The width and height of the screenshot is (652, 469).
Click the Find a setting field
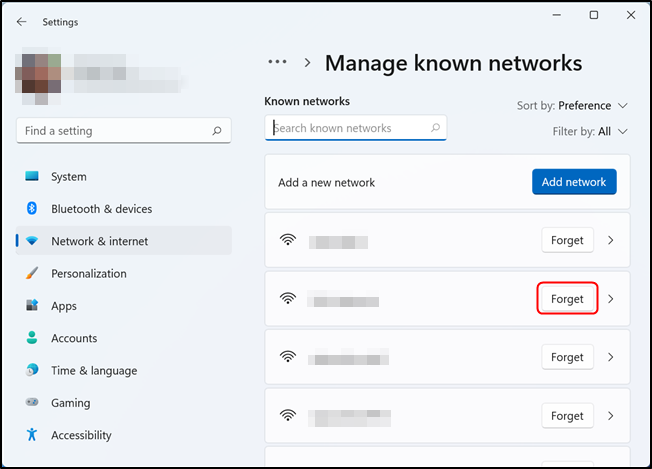(x=123, y=131)
